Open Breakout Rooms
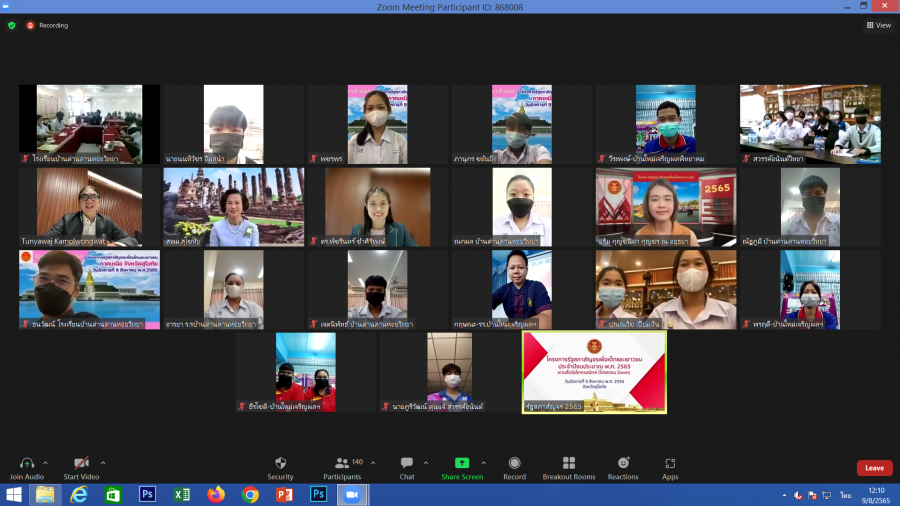The height and width of the screenshot is (506, 900). 569,463
